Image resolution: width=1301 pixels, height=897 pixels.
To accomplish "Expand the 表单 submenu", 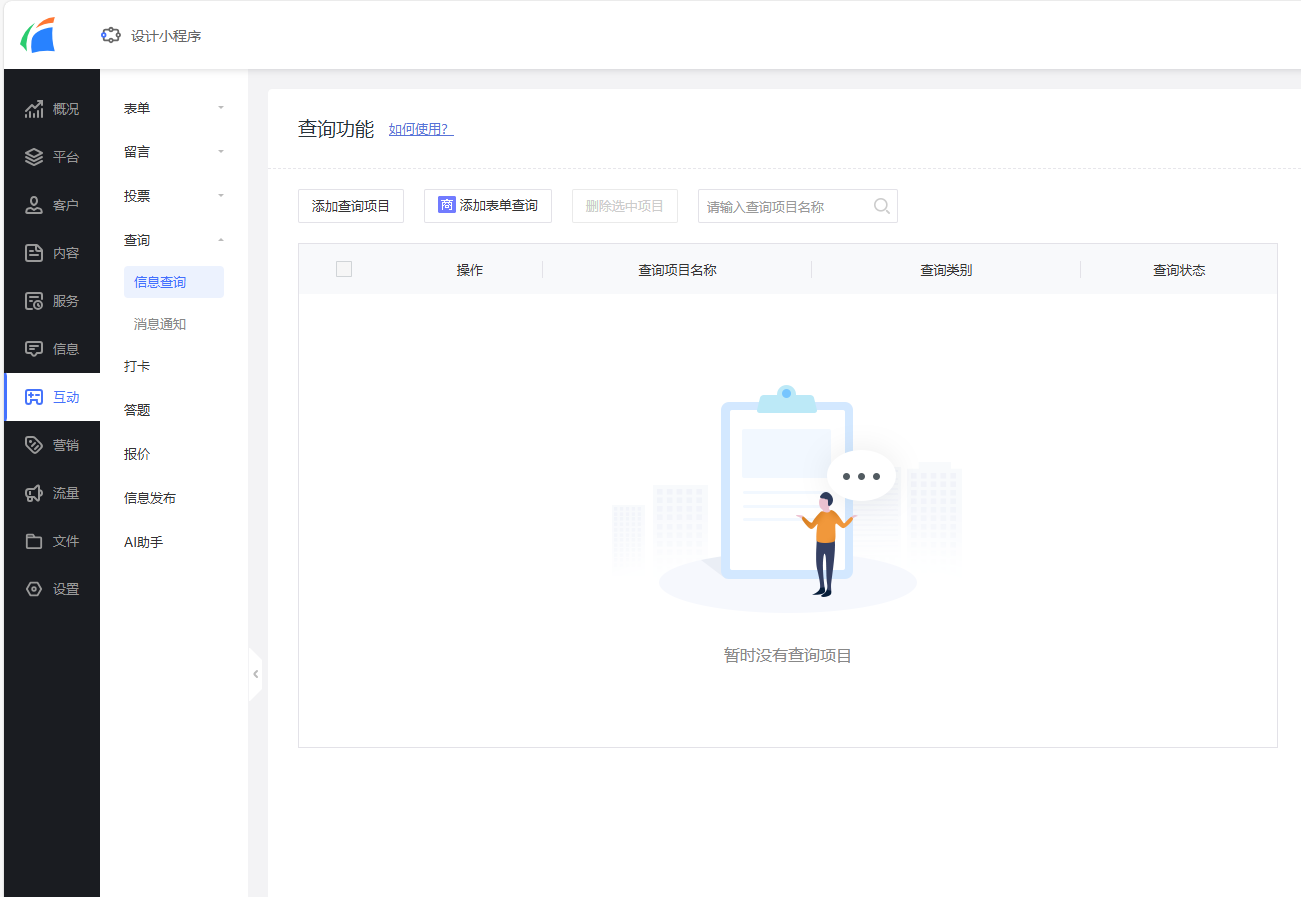I will tap(221, 108).
